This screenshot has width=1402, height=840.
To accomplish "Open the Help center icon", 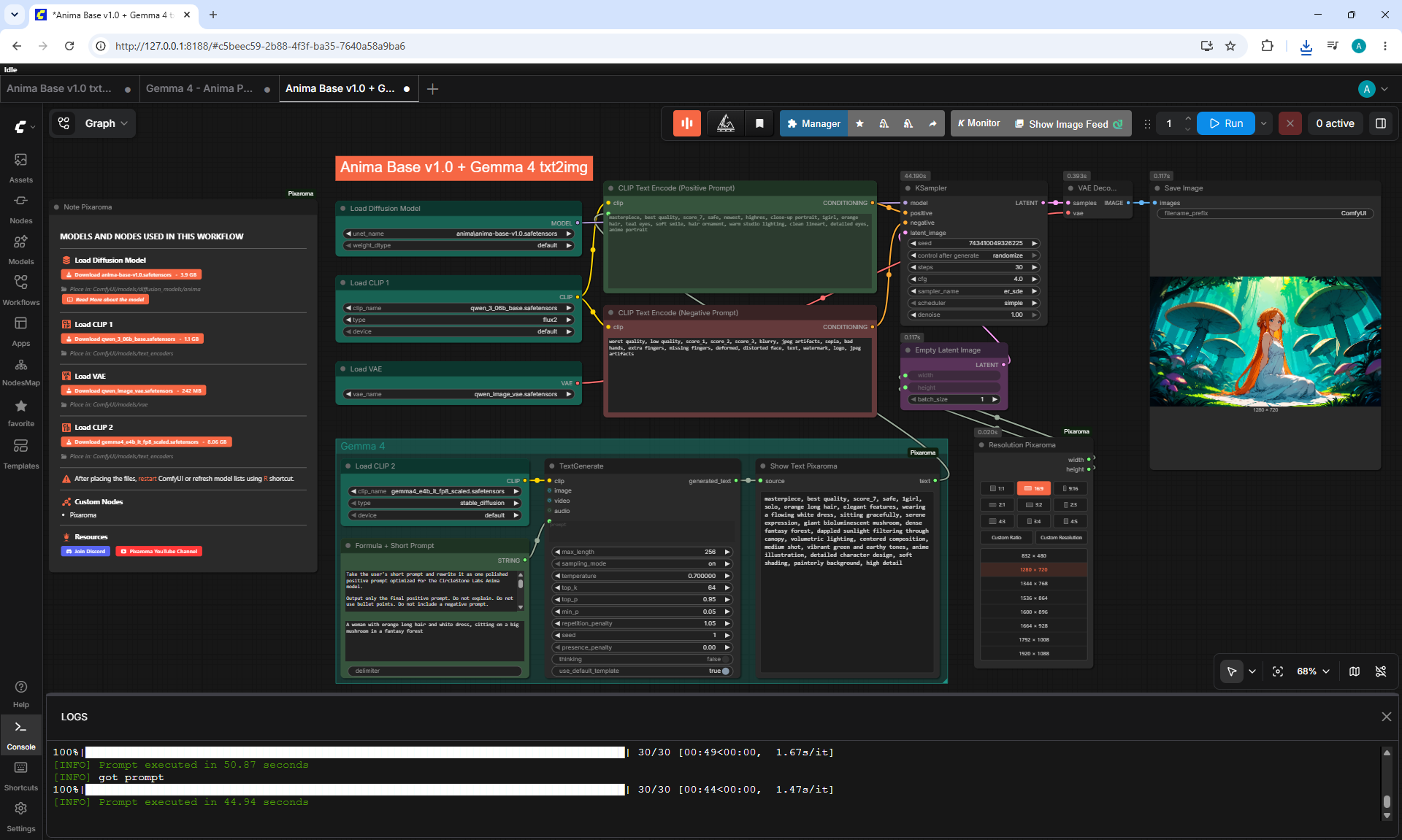I will [x=21, y=693].
